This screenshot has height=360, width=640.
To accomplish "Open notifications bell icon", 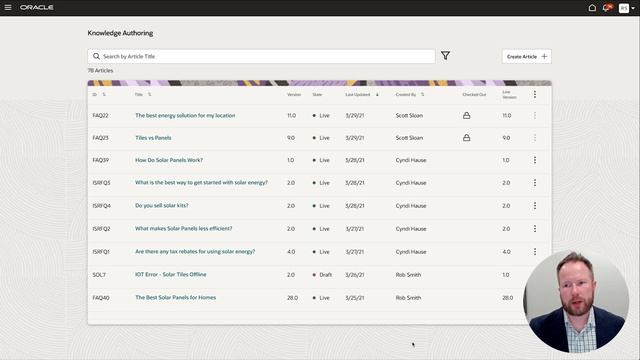I will click(607, 8).
